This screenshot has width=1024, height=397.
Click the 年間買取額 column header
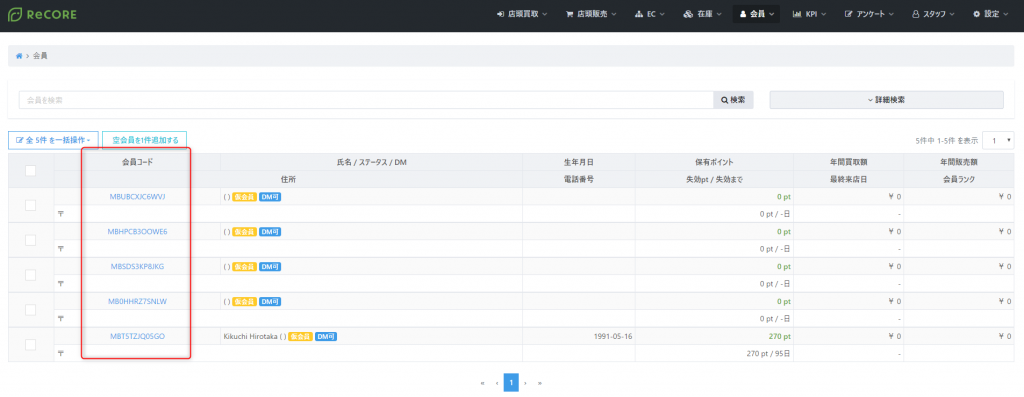pyautogui.click(x=849, y=162)
